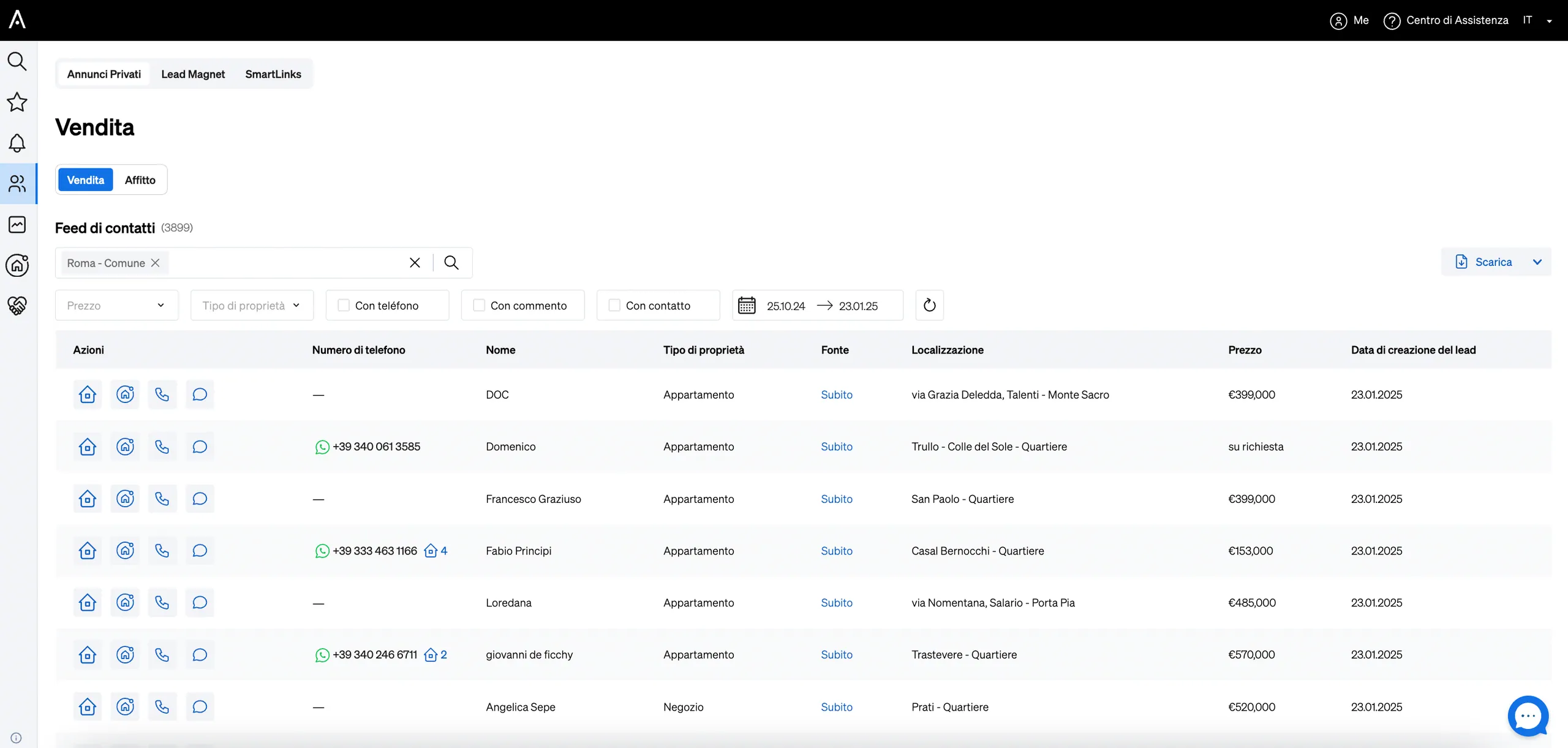Image resolution: width=1568 pixels, height=748 pixels.
Task: Open the date range picker
Action: point(817,305)
